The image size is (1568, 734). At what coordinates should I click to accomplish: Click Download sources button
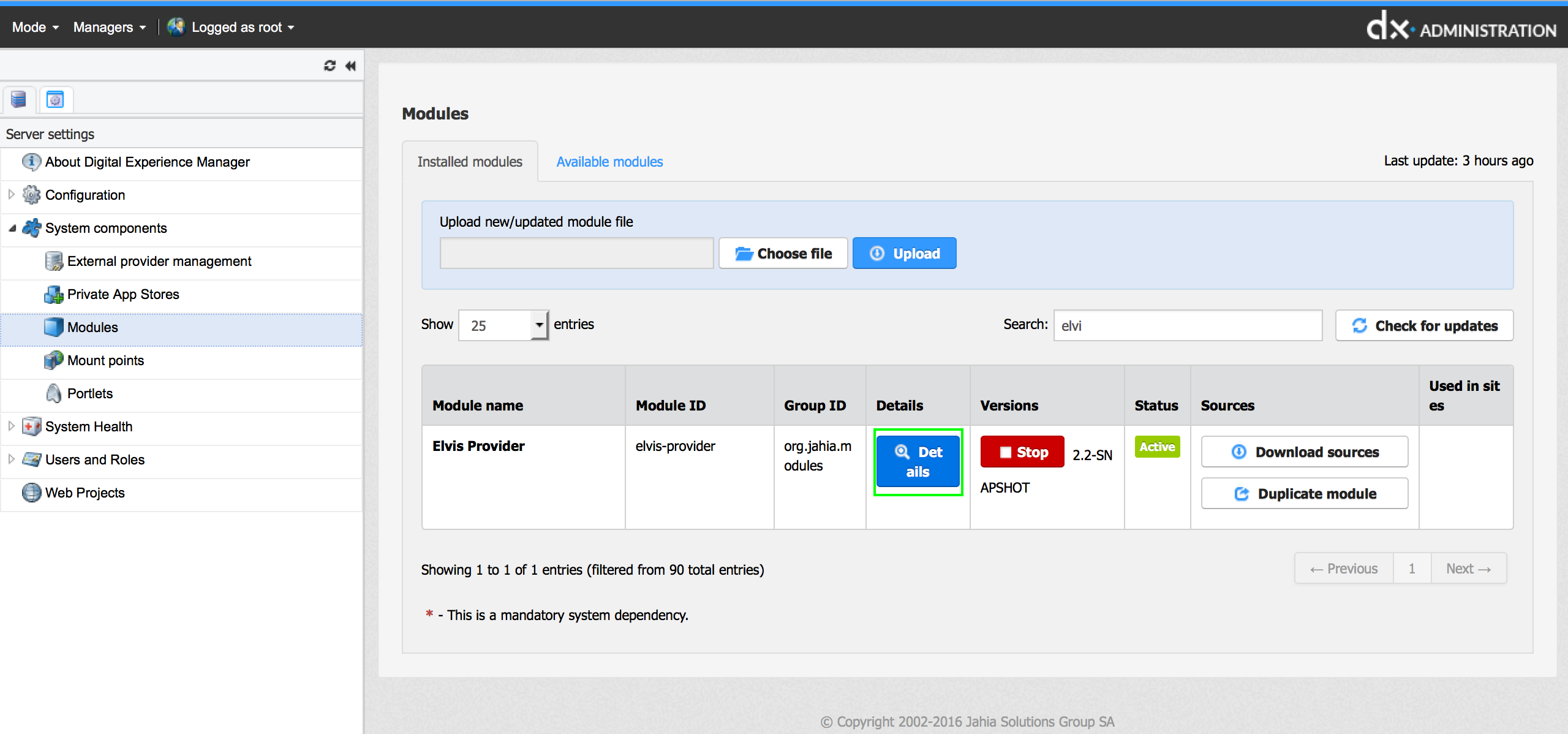tap(1305, 452)
